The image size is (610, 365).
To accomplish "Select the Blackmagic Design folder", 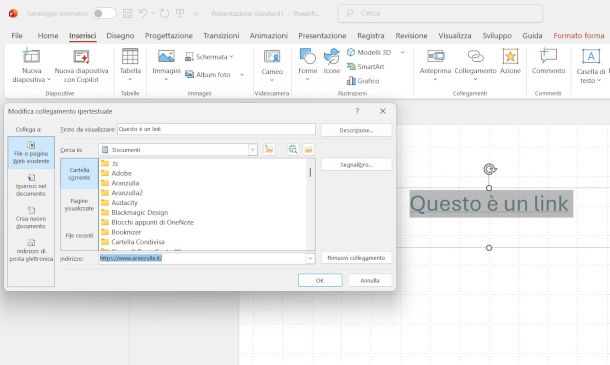I will point(135,212).
